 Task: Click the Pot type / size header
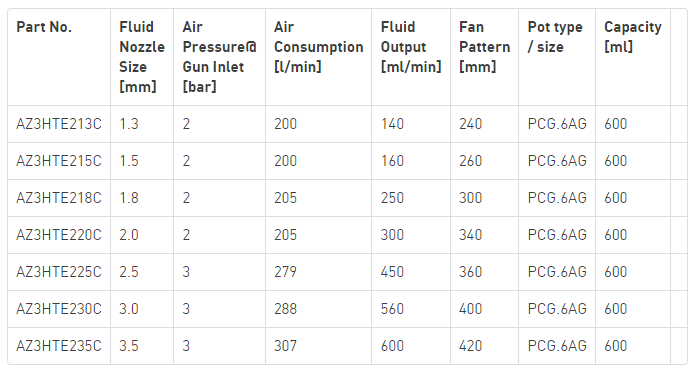tap(555, 37)
